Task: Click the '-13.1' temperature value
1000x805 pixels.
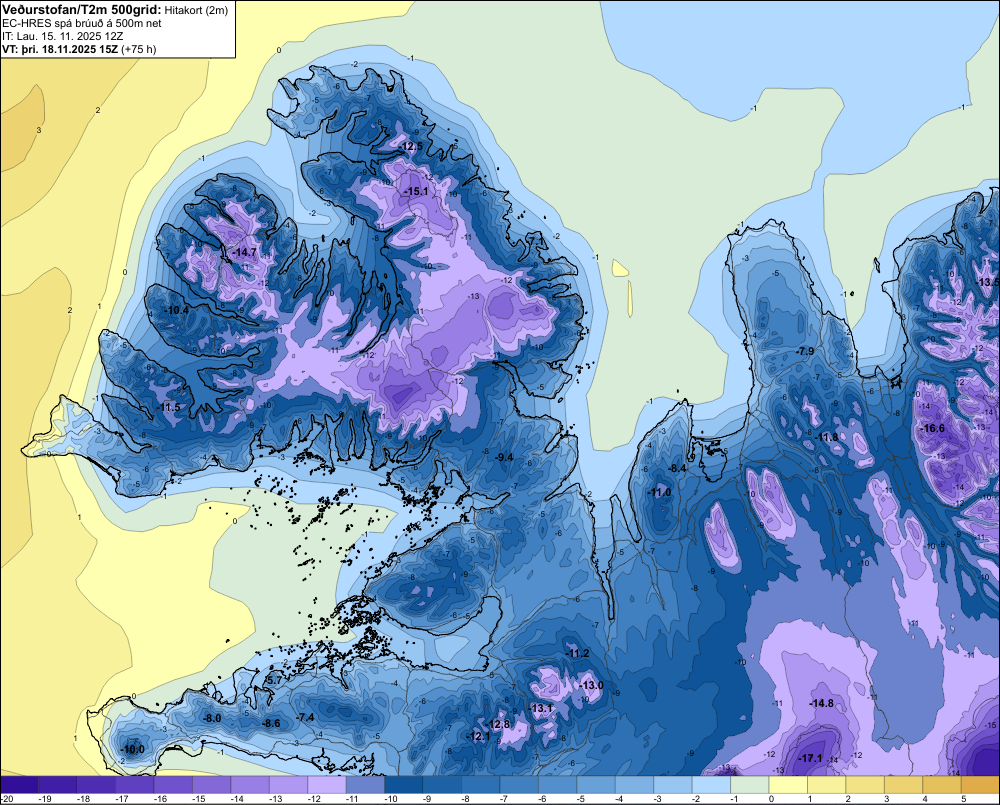Action: tap(541, 708)
